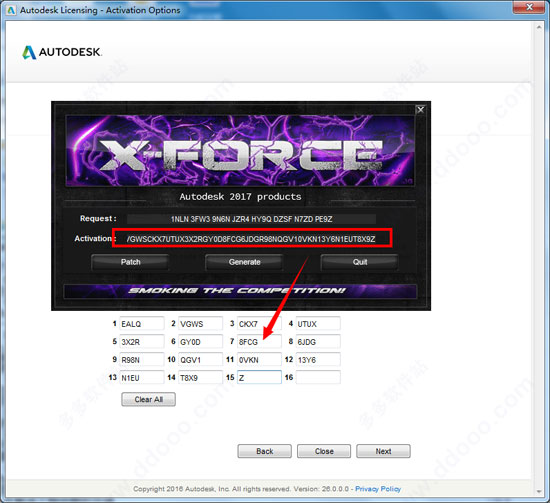Viewport: 550px width, 503px height.
Task: Close the X-Force keygen window
Action: coord(420,110)
